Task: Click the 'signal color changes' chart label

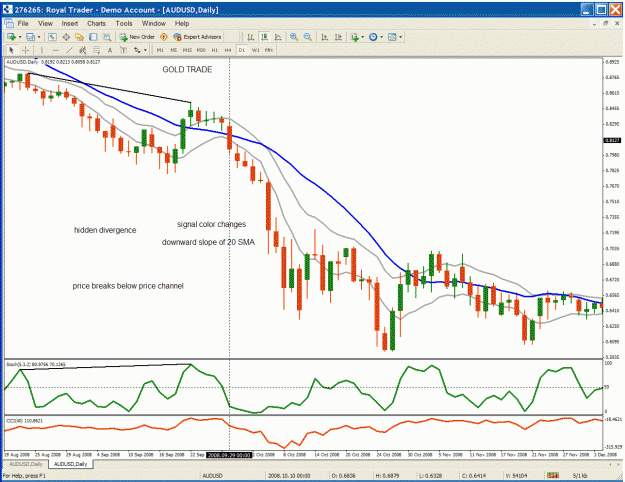Action: 211,224
